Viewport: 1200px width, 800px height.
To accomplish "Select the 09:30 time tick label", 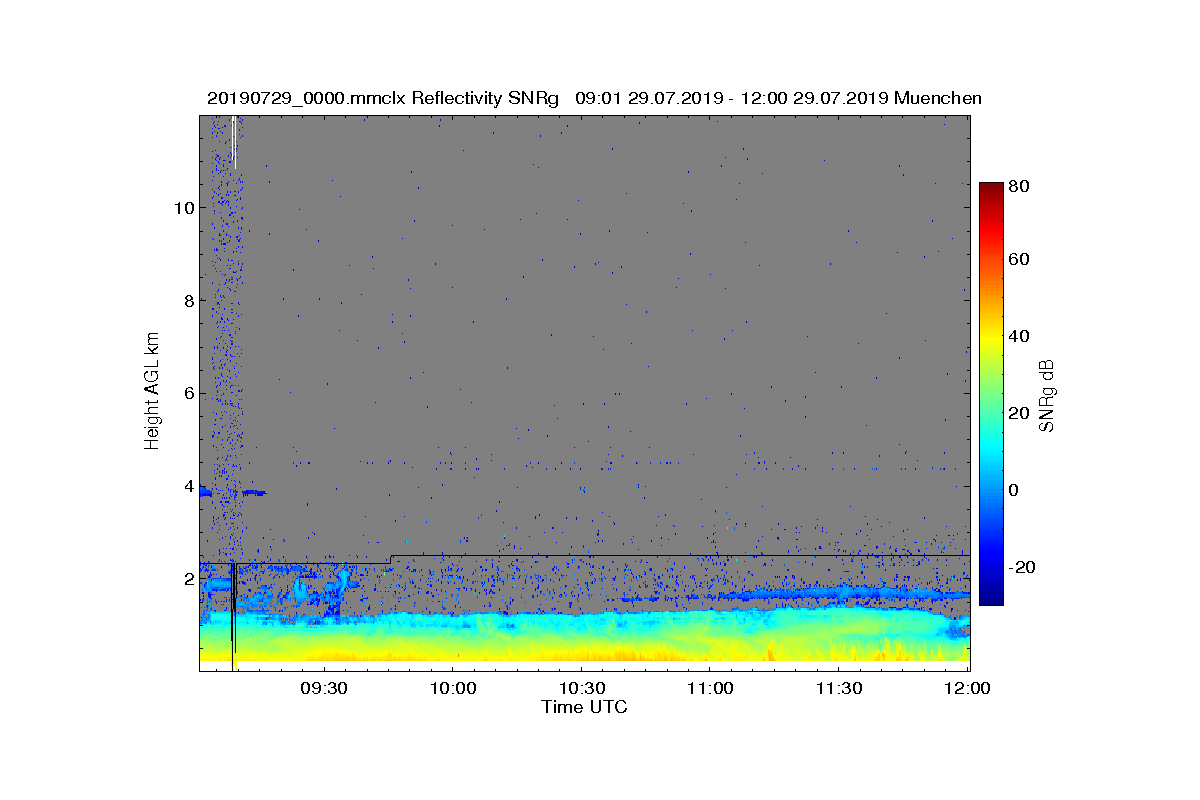I will click(x=324, y=688).
